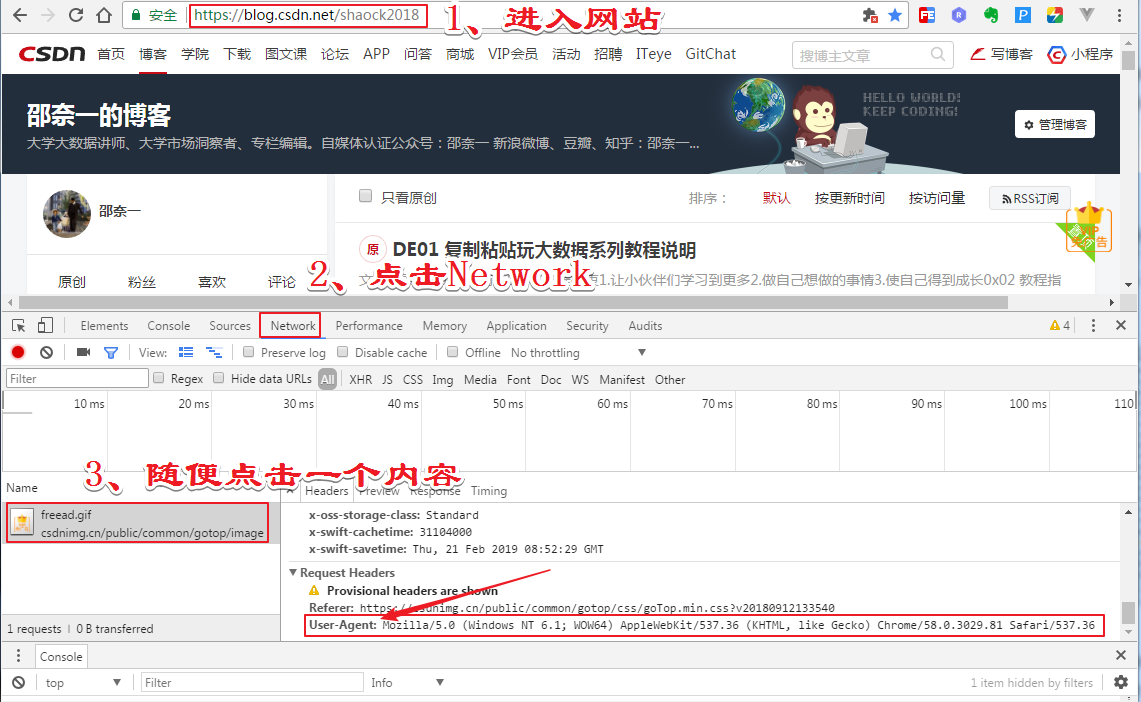The height and width of the screenshot is (702, 1141).
Task: Open 写博客 link
Action: point(1001,55)
